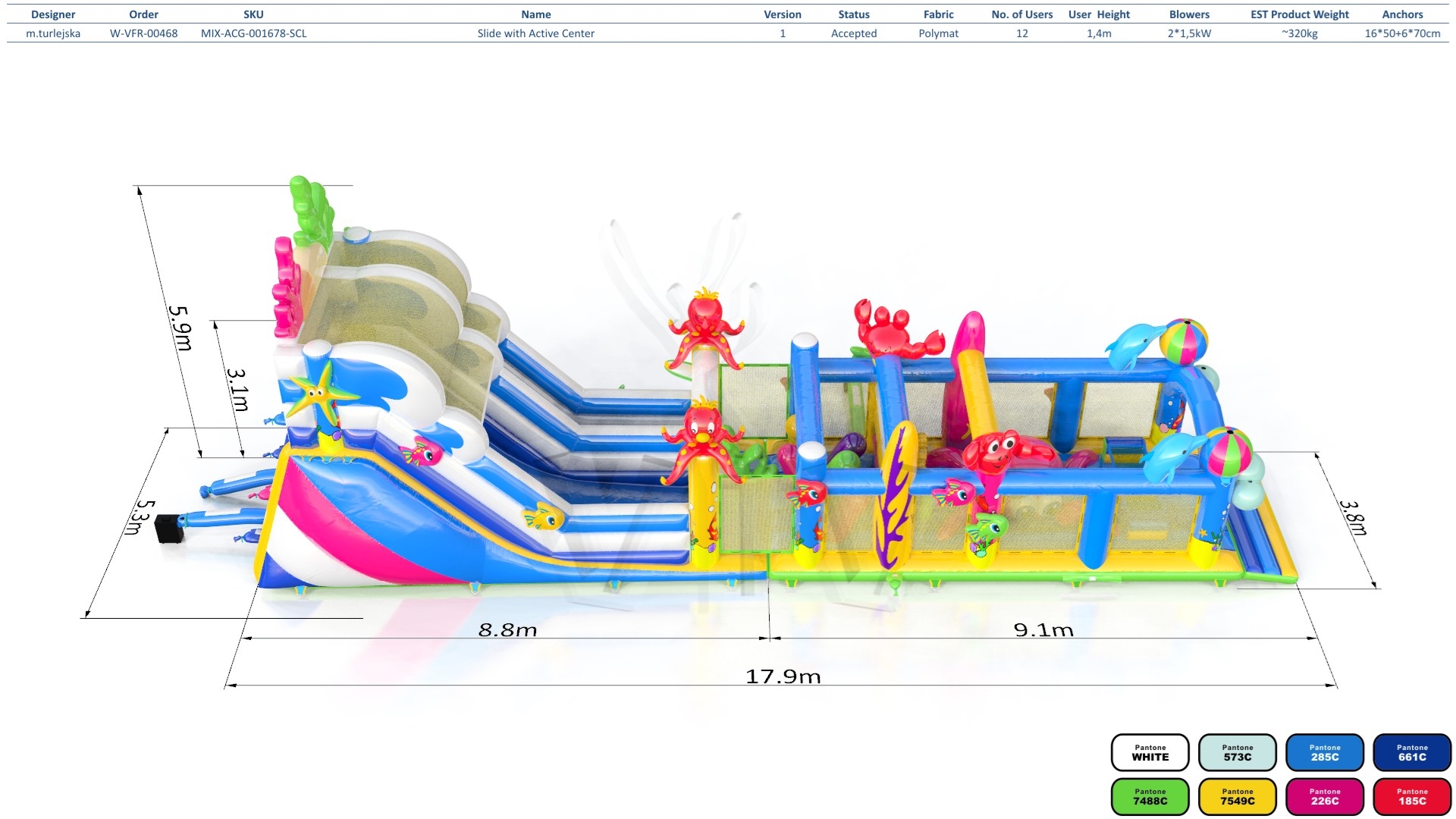The width and height of the screenshot is (1456, 819).
Task: Click the 17.9m total length dimension
Action: coord(783,676)
